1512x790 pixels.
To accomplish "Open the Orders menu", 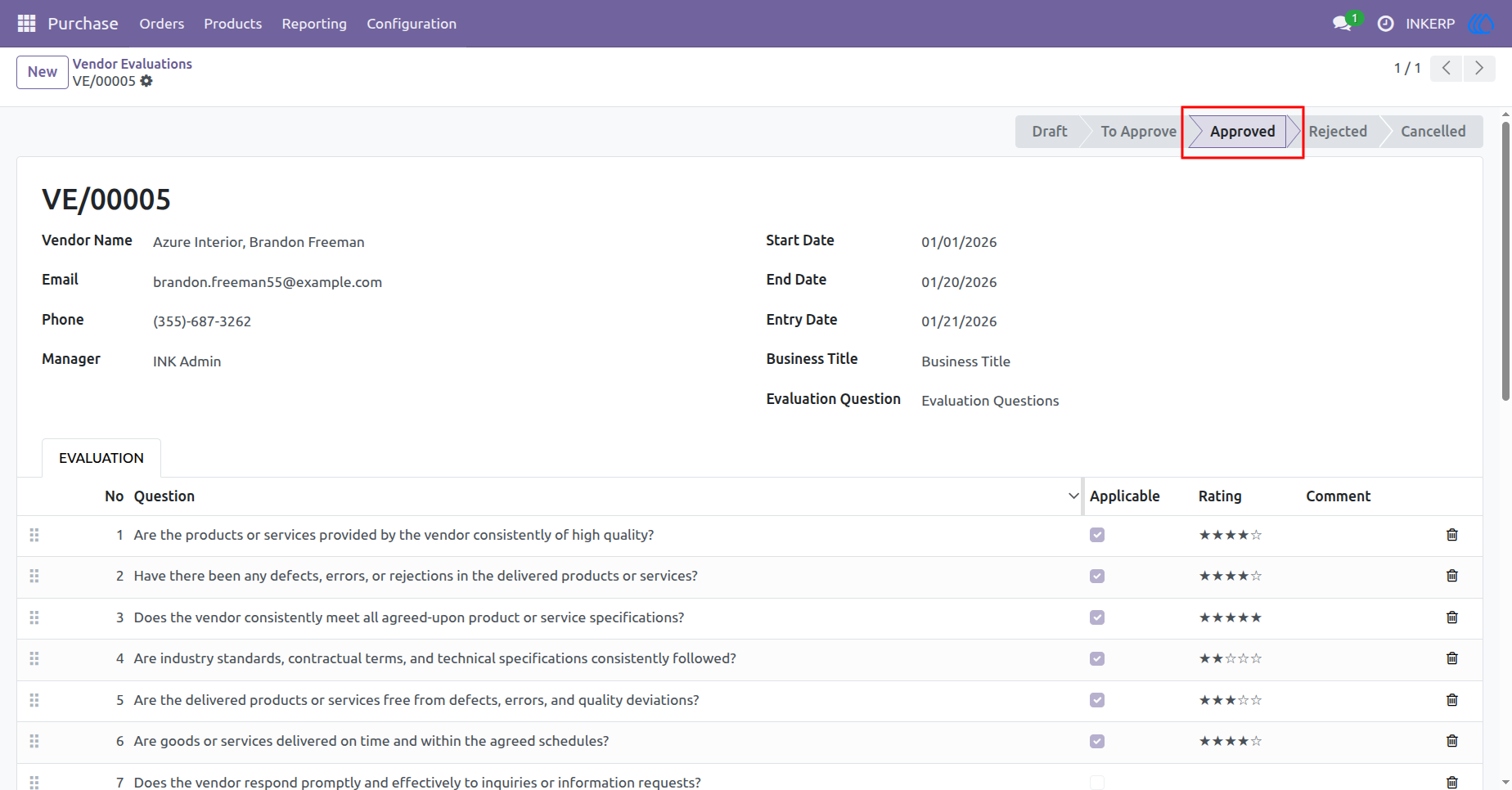I will click(162, 24).
